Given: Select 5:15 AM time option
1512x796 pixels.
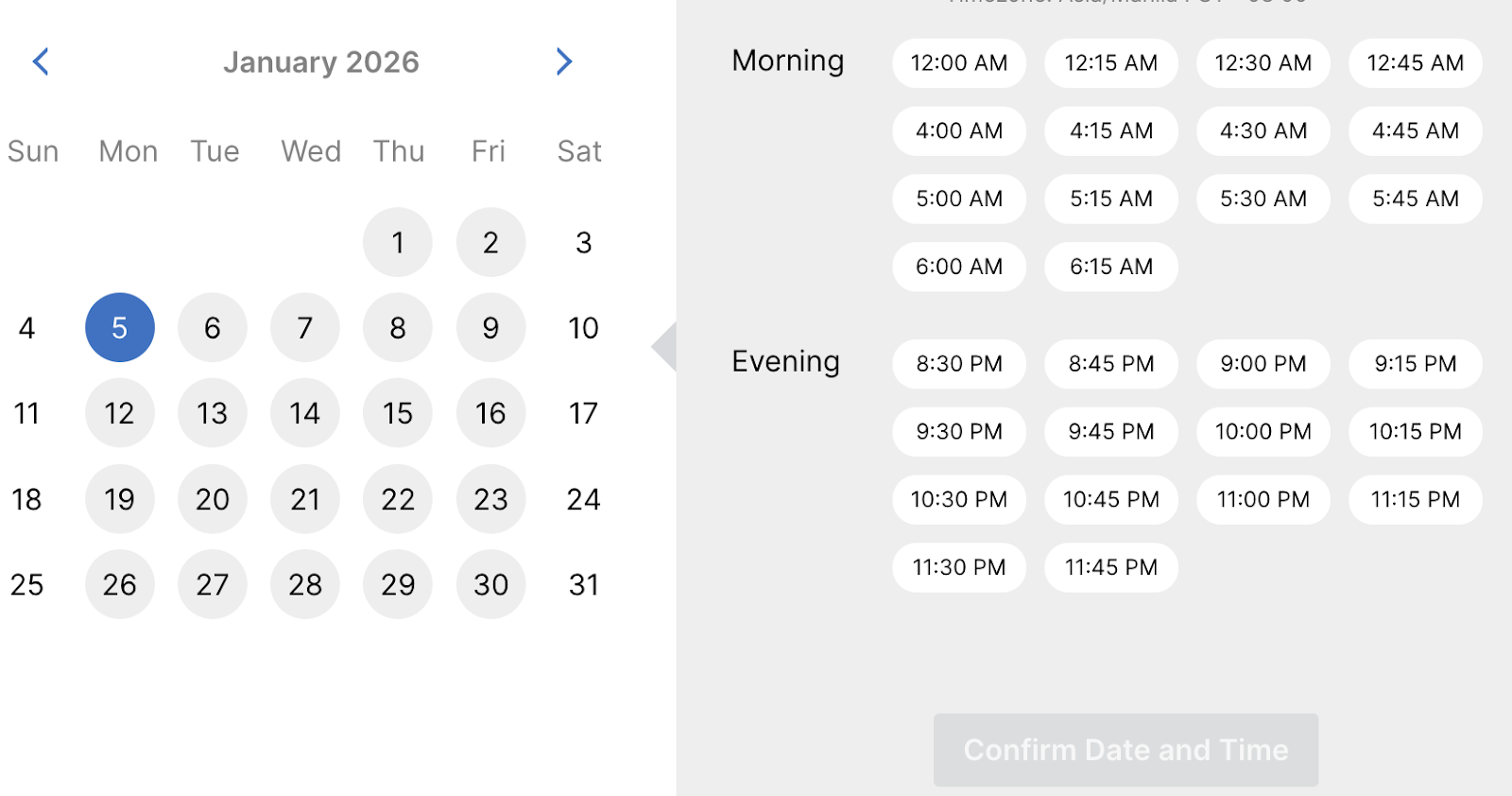Looking at the screenshot, I should (1111, 199).
